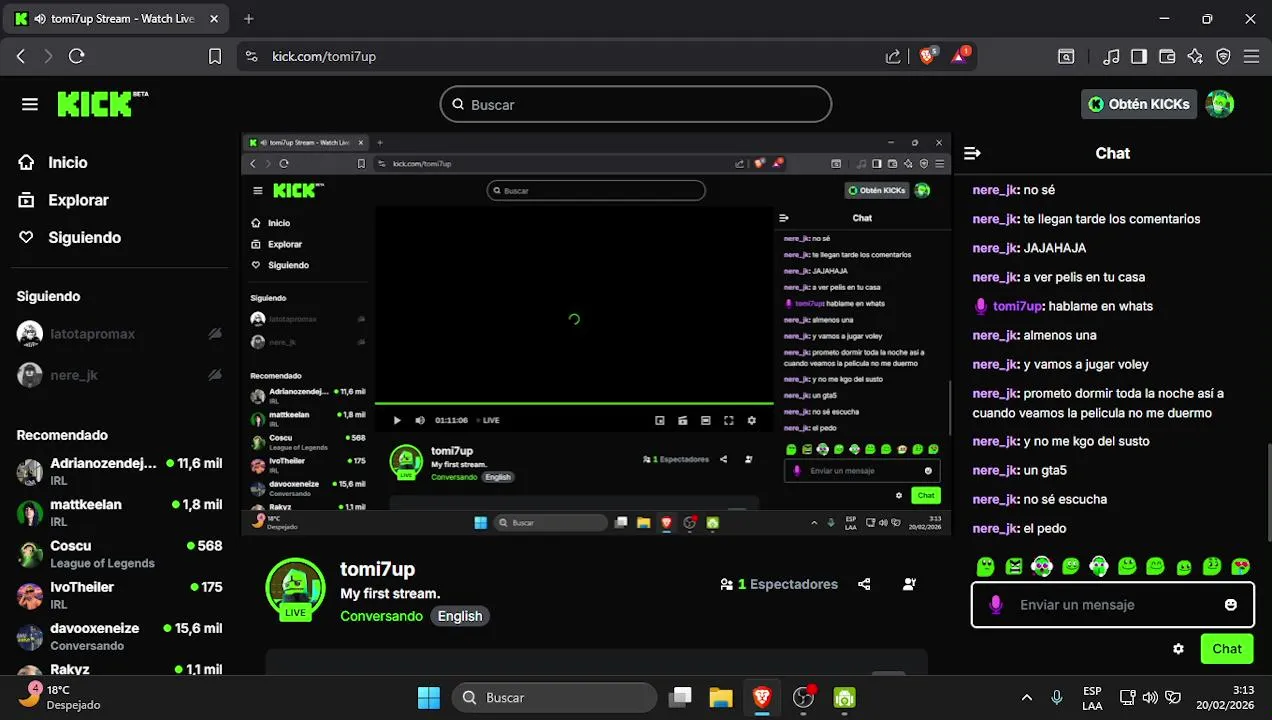Click the share page icon in the address bar

[893, 57]
